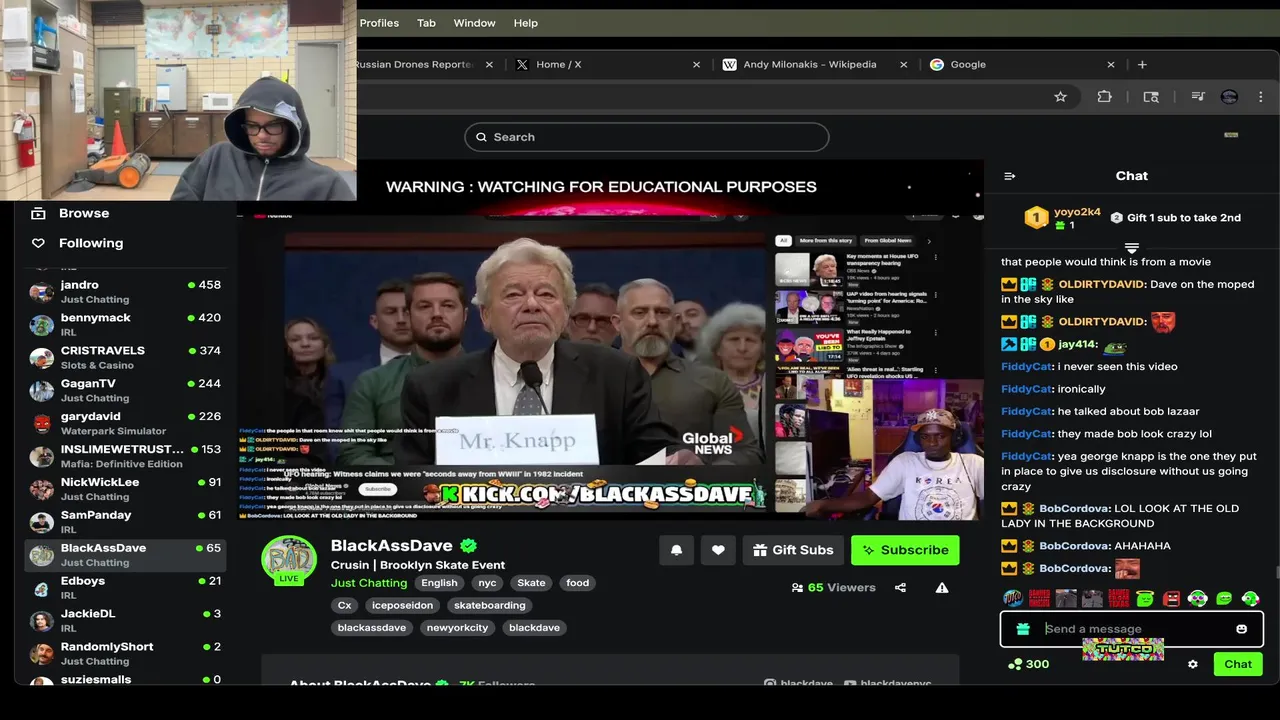Viewport: 1280px width, 720px height.
Task: Open chat settings gear icon
Action: 1192,664
